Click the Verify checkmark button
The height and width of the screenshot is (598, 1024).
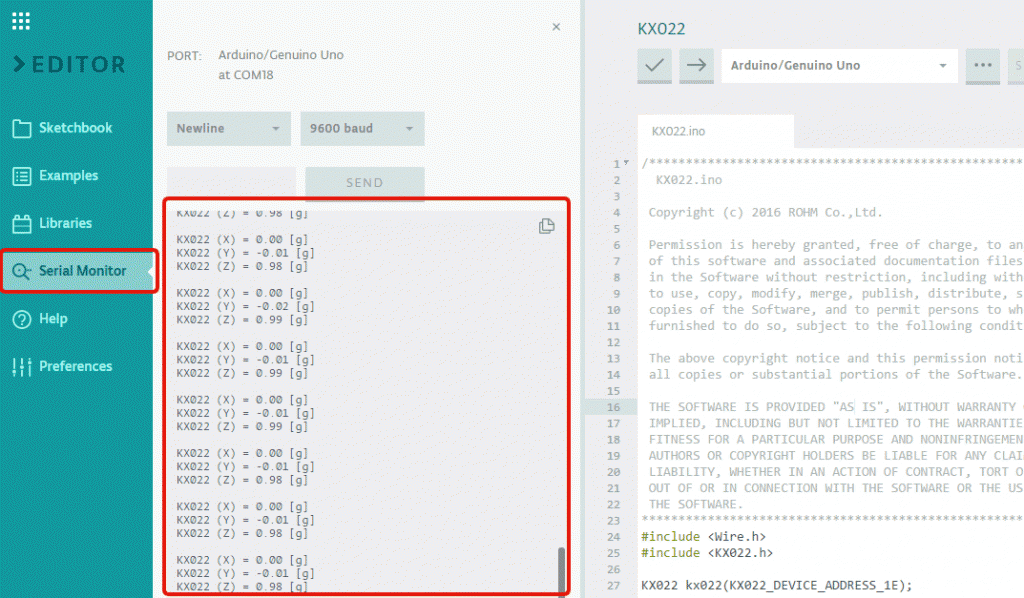pos(655,66)
